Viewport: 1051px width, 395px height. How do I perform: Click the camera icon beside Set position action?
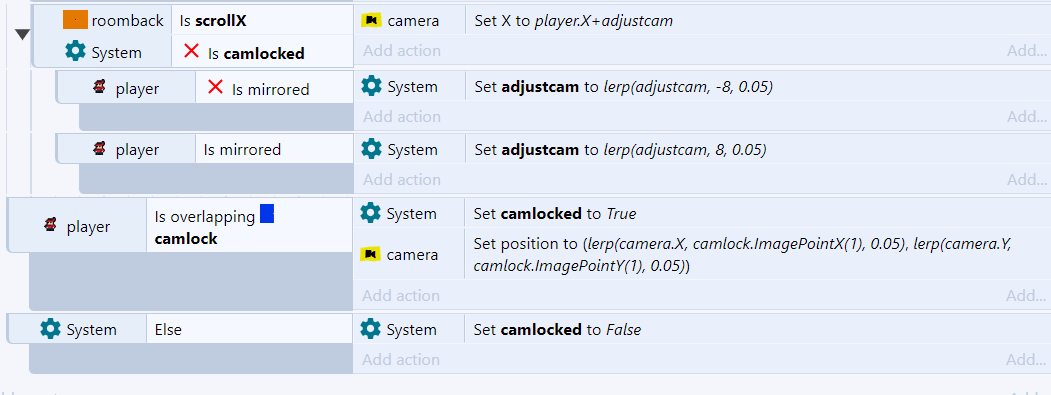371,254
